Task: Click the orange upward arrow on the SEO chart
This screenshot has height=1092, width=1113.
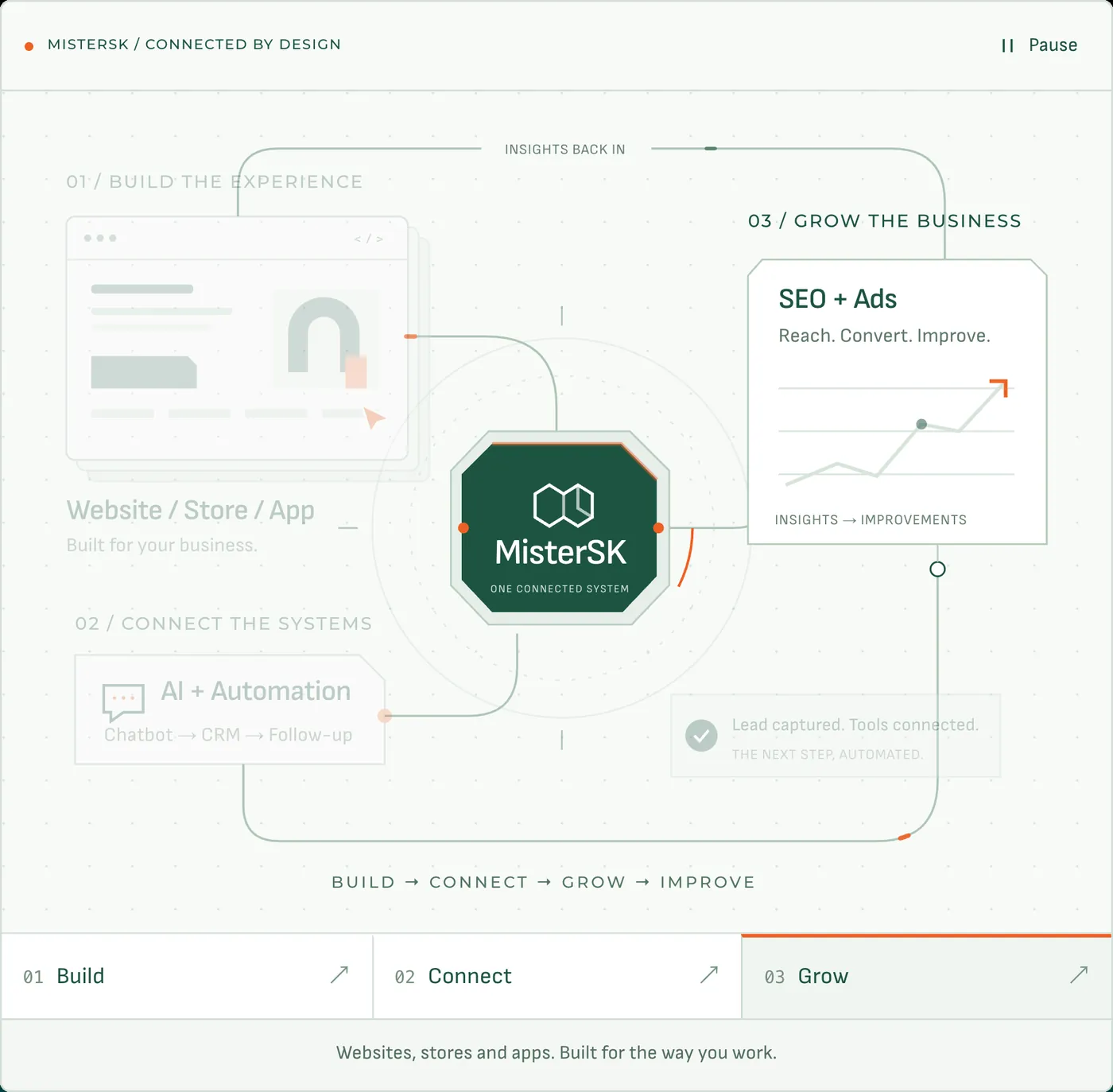Action: pos(999,388)
